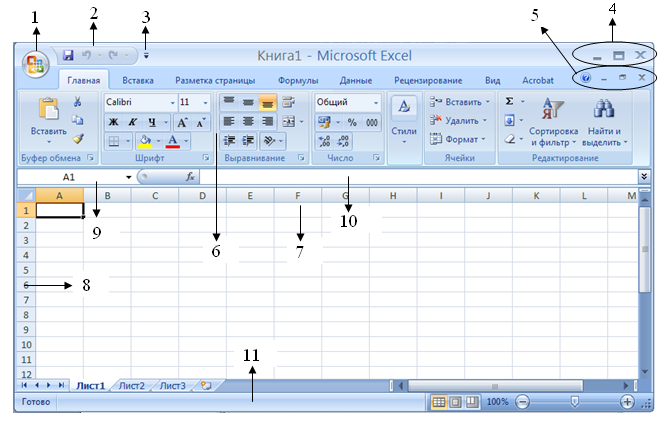Click the fx insert function button
Screen dimensions: 668x425
190,176
